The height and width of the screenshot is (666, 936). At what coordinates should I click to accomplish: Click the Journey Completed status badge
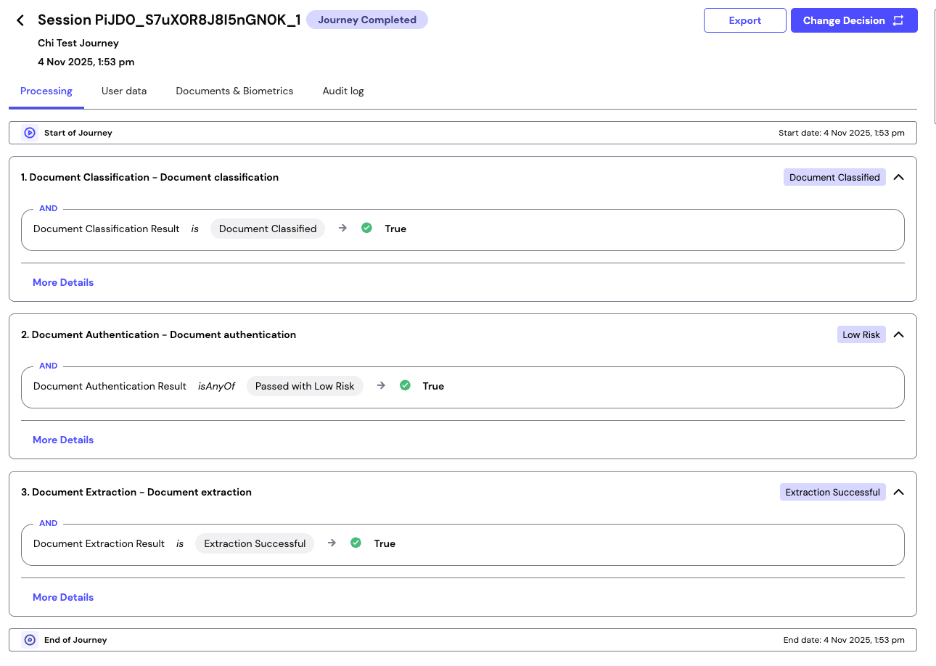tap(367, 20)
